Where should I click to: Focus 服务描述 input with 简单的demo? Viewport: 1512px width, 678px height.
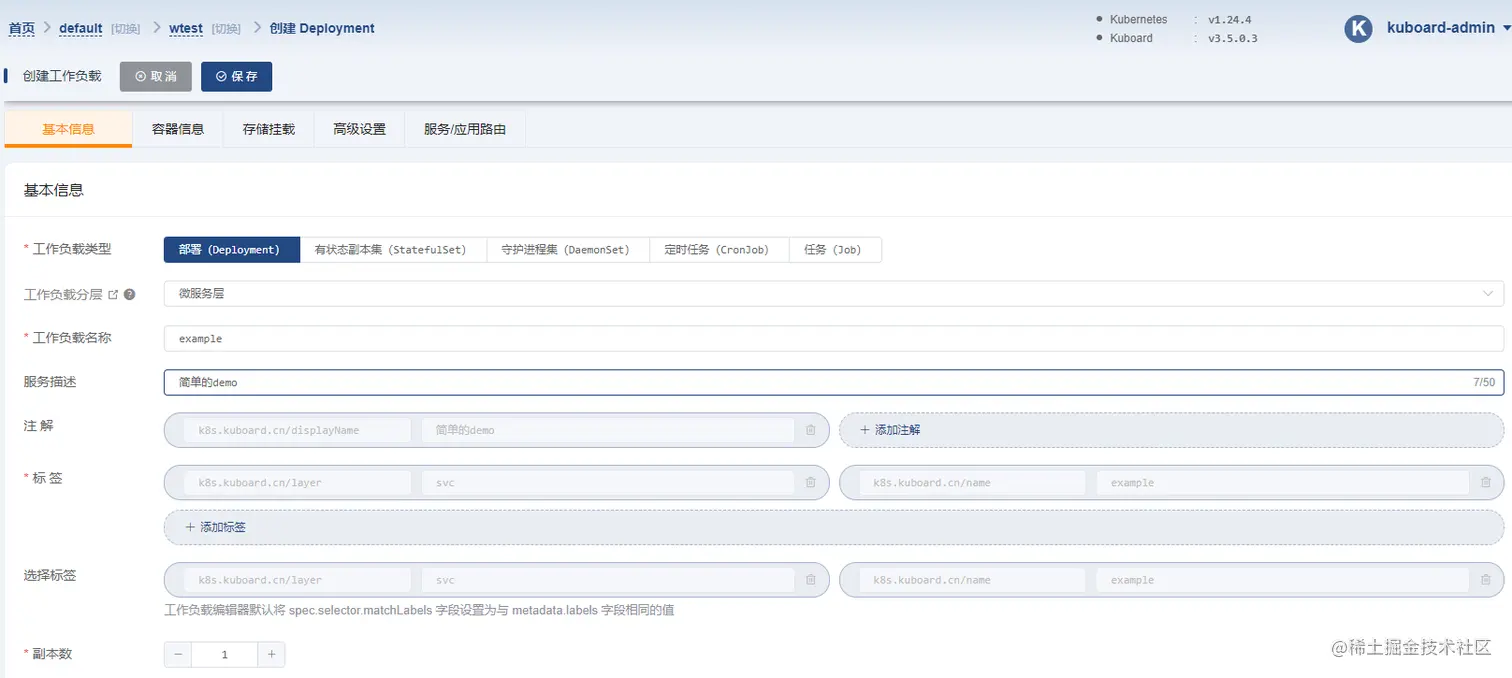click(x=834, y=383)
